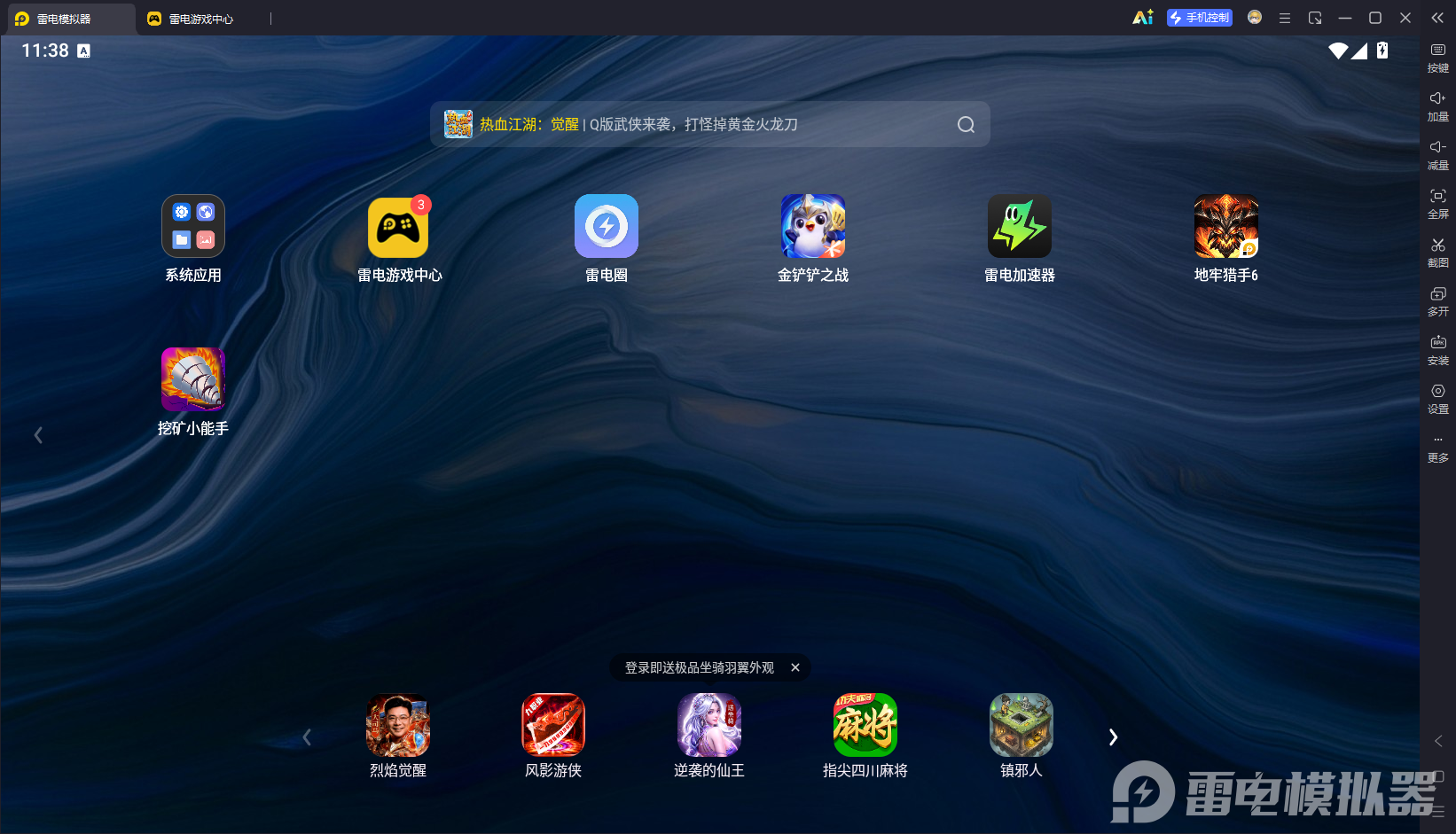Screen dimensions: 1456x834
Task: Click the search bar with 热血江湖 suggestion
Action: (x=710, y=124)
